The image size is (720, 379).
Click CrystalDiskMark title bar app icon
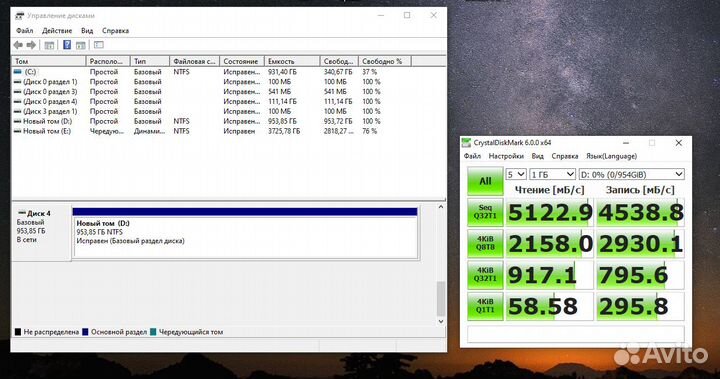[x=467, y=143]
